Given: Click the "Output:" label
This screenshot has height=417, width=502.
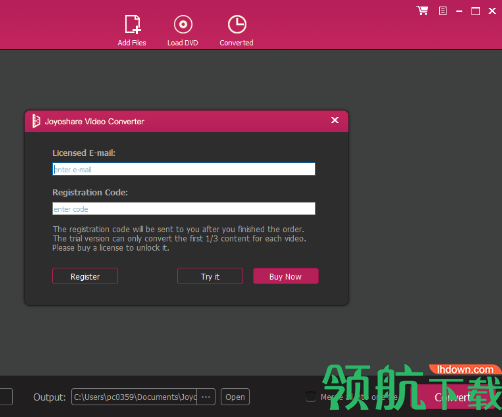Looking at the screenshot, I should pyautogui.click(x=49, y=397).
